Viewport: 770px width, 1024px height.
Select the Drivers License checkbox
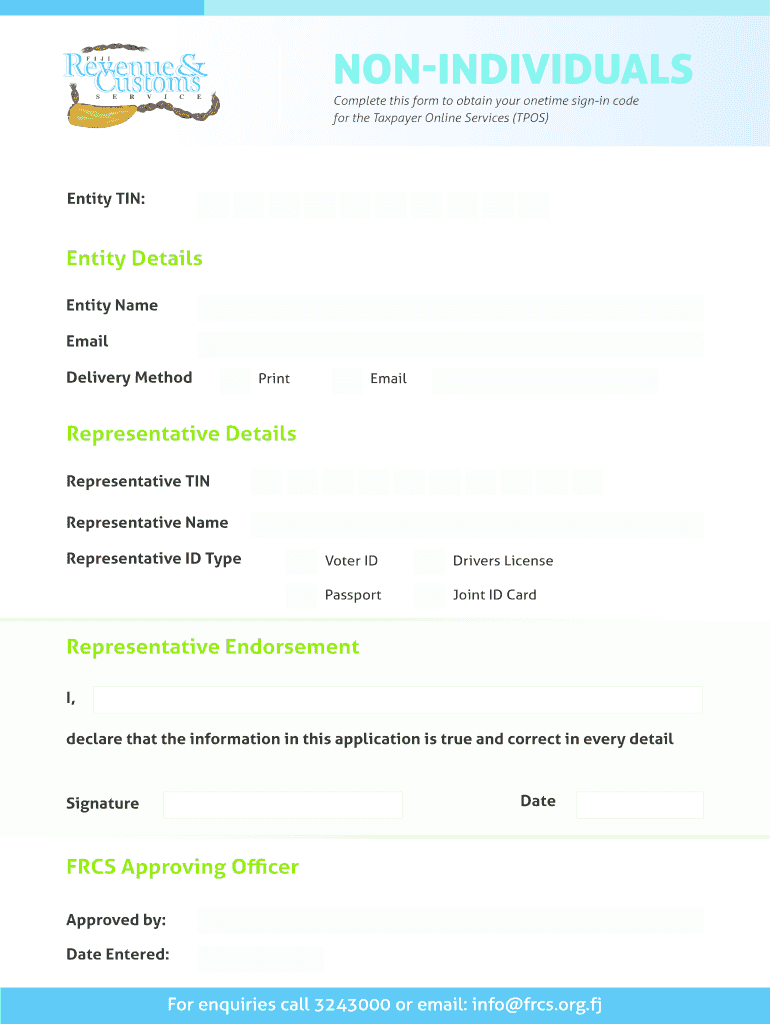tap(429, 560)
